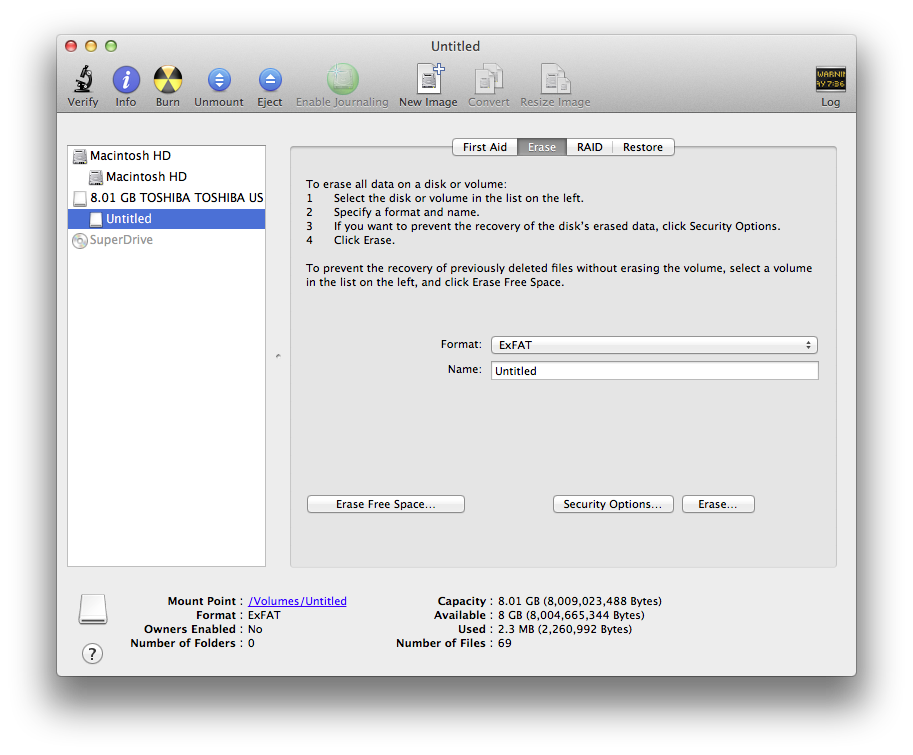Click the Available value 8 GB
Viewport: 913px width, 755px height.
[x=571, y=615]
